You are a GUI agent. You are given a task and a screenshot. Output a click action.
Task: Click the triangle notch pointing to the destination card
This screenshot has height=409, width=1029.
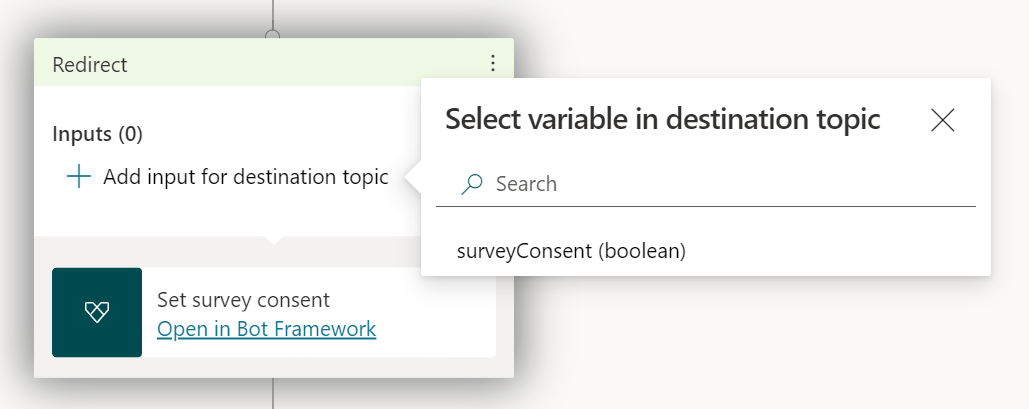coord(273,240)
